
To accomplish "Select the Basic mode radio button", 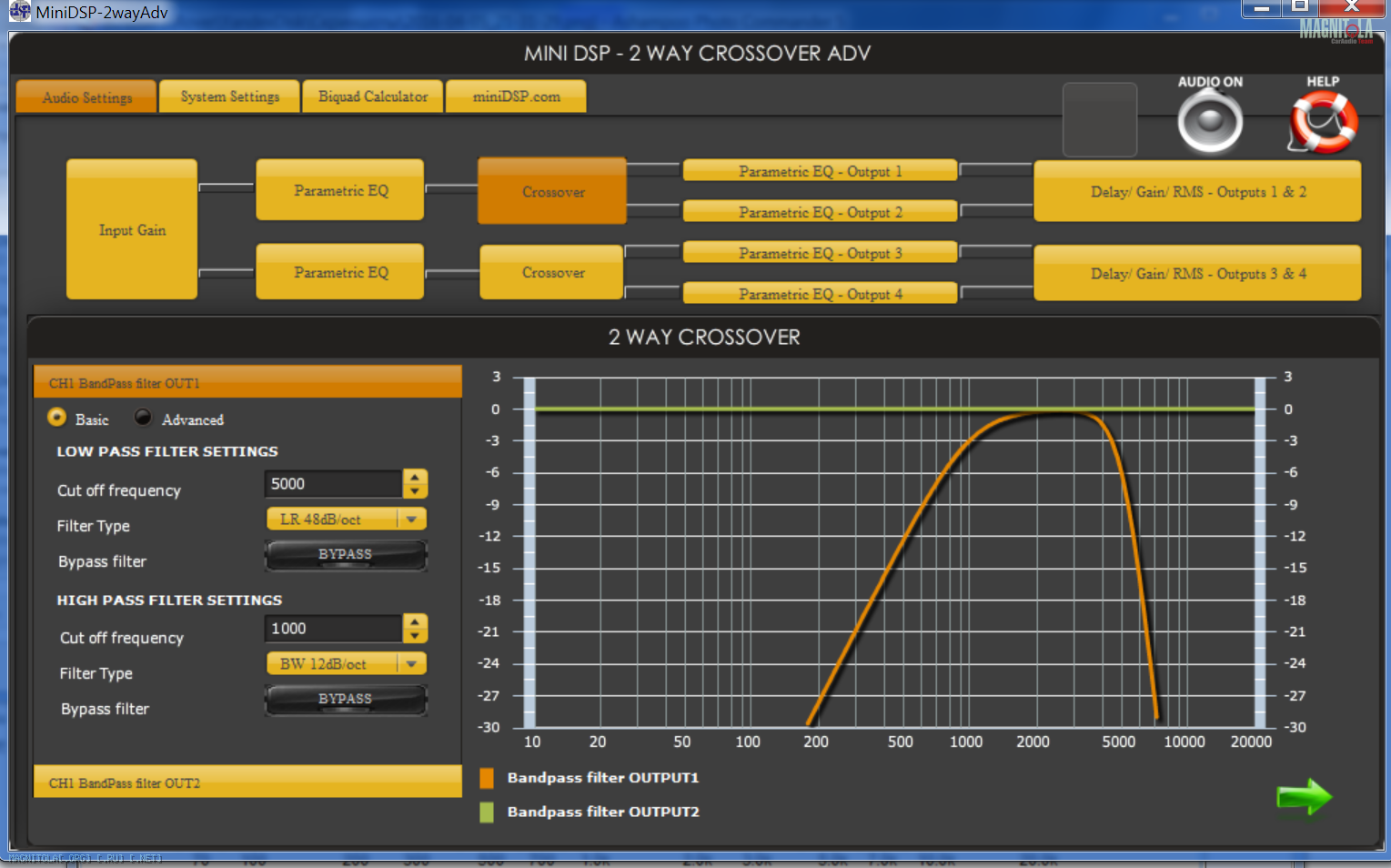I will click(57, 418).
